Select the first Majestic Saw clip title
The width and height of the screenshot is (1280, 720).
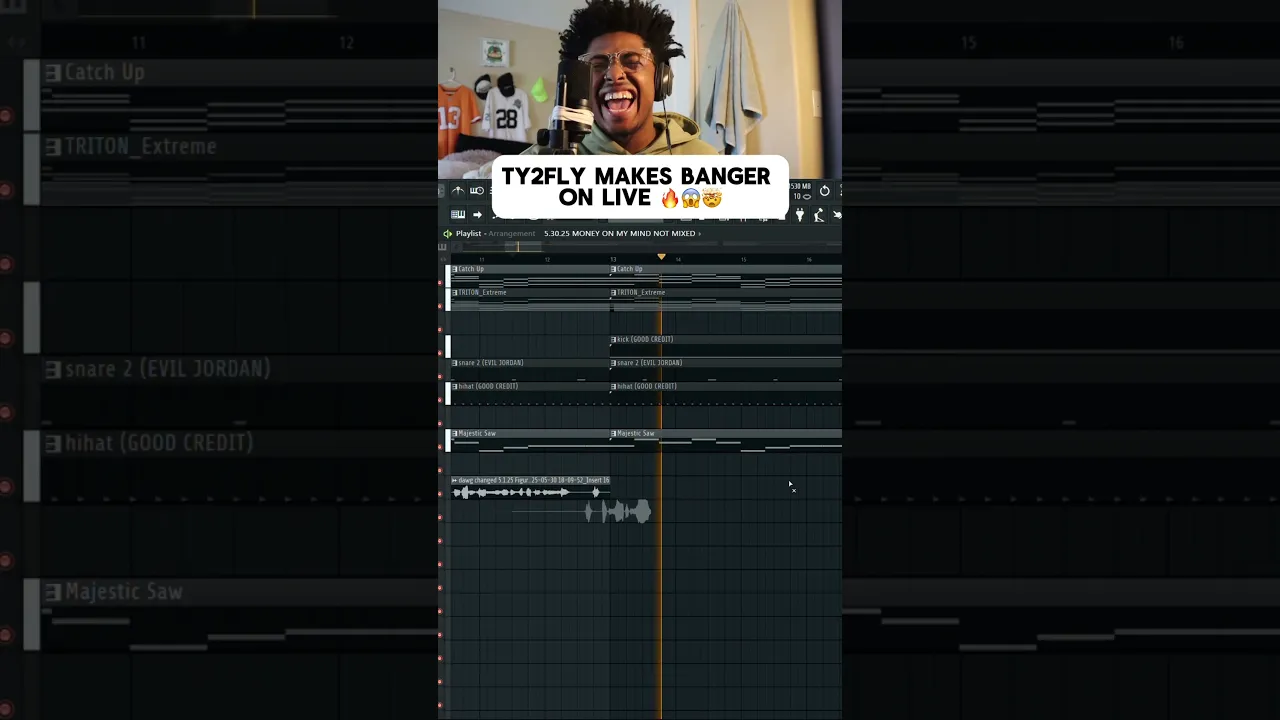[x=477, y=434]
